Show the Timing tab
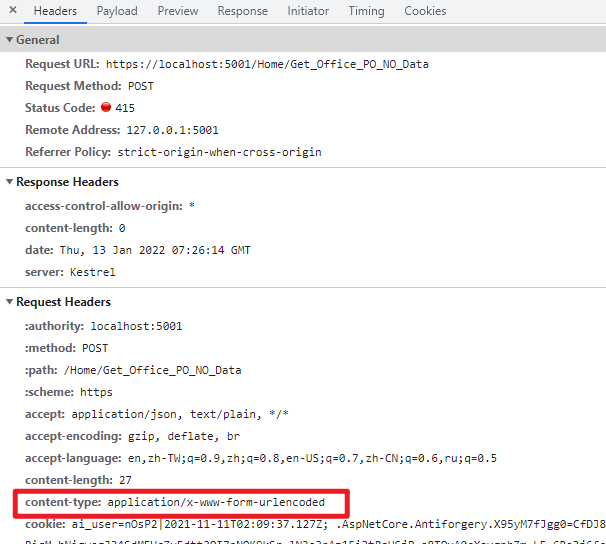The width and height of the screenshot is (606, 544). coord(366,11)
